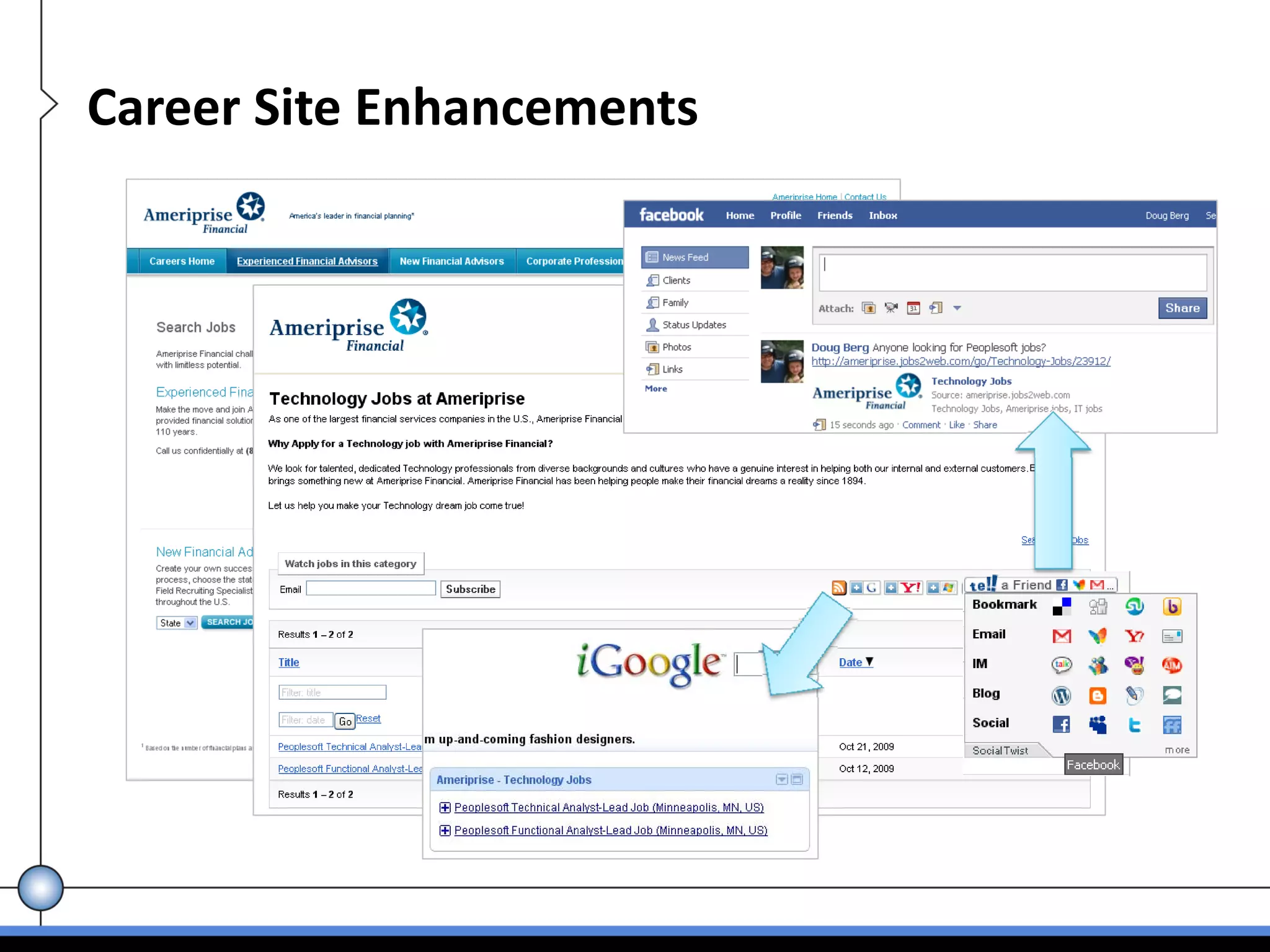Send via Google Talk IM
Viewport: 1270px width, 952px height.
[1062, 665]
